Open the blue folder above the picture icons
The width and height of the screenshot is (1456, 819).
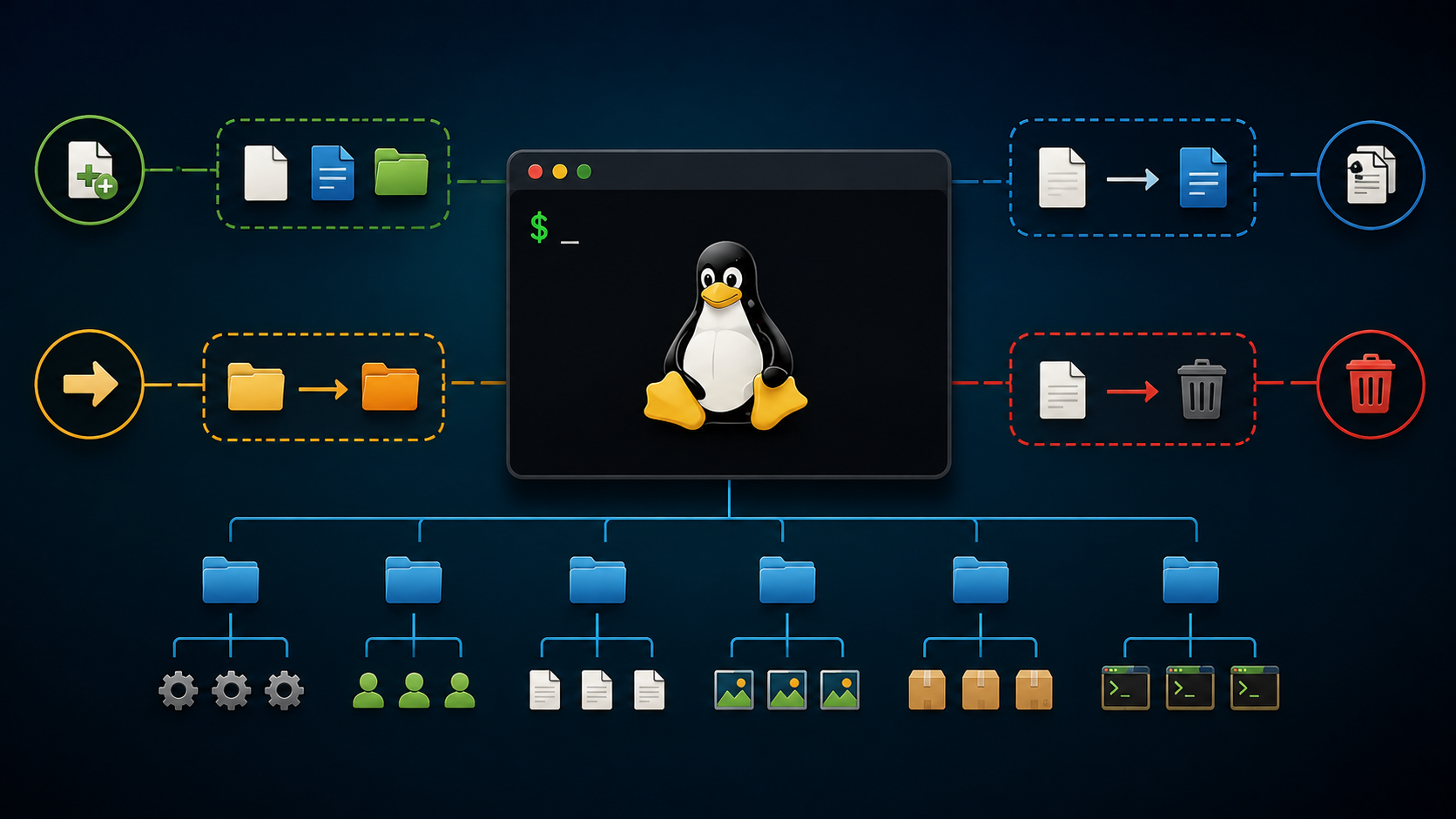click(x=787, y=580)
